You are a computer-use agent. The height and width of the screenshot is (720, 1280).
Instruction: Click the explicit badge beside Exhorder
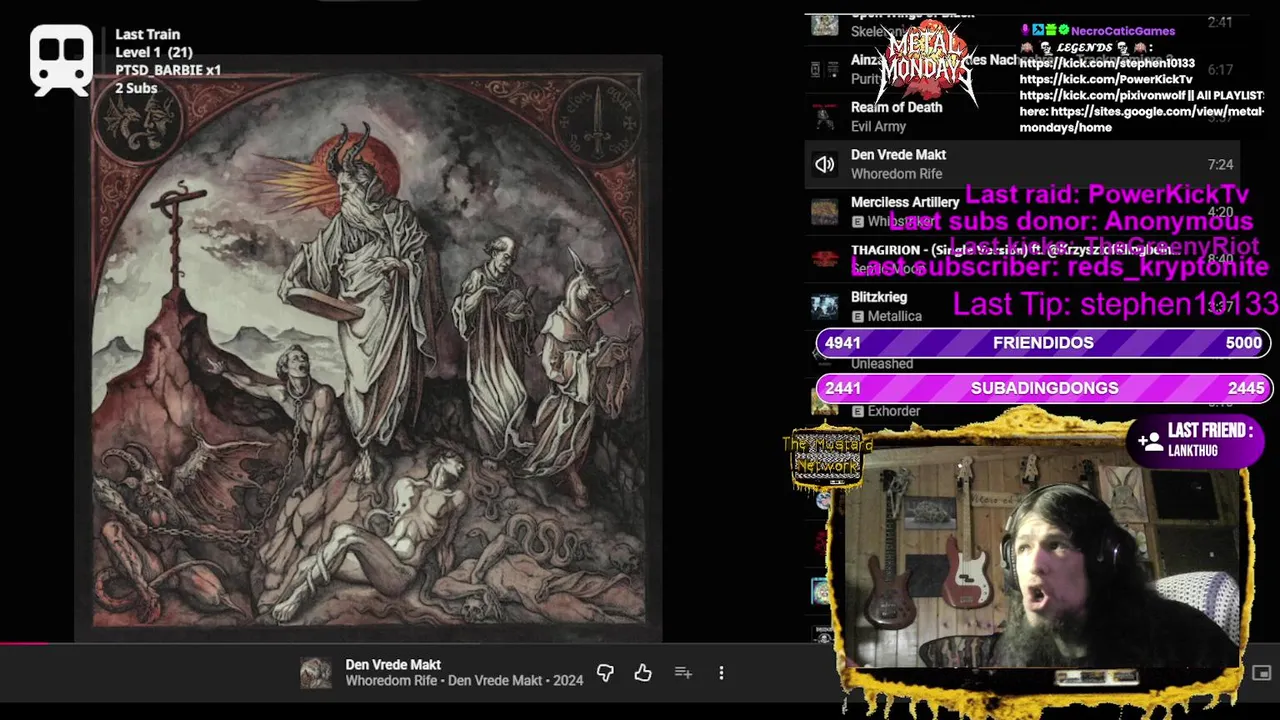click(857, 411)
